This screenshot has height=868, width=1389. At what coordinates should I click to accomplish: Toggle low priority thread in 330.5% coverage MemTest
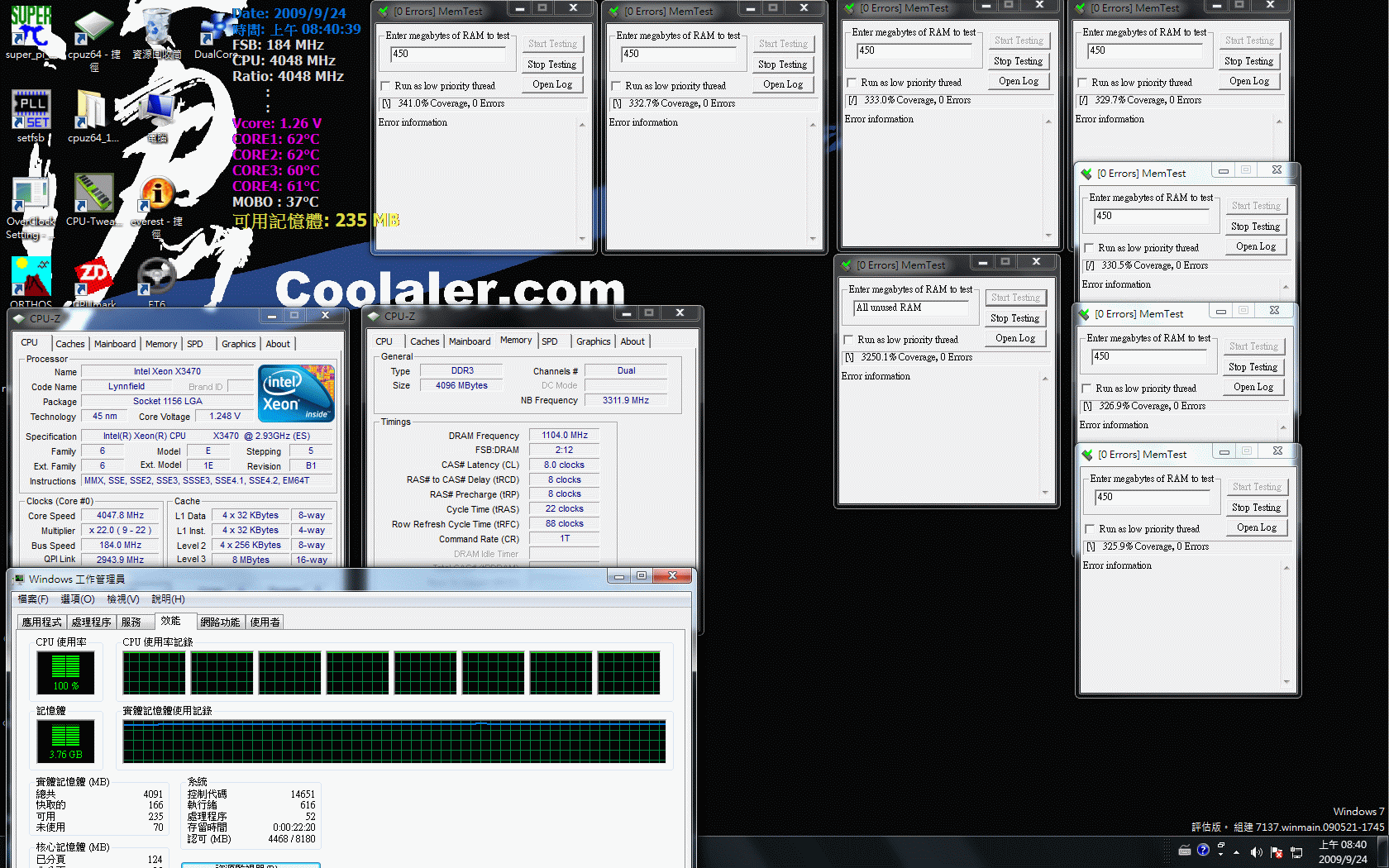click(x=1089, y=248)
